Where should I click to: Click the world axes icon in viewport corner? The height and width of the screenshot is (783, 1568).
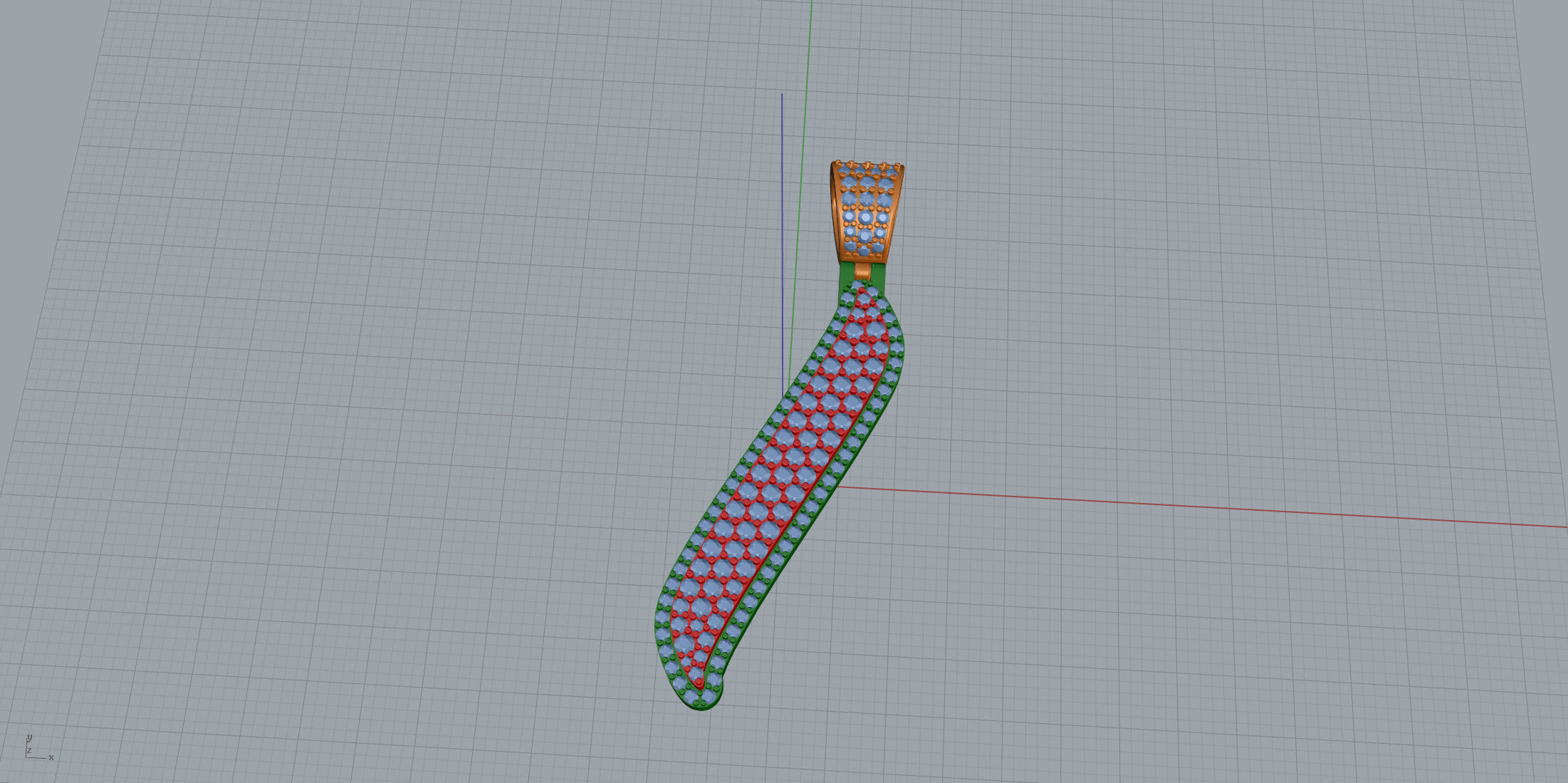tap(39, 747)
